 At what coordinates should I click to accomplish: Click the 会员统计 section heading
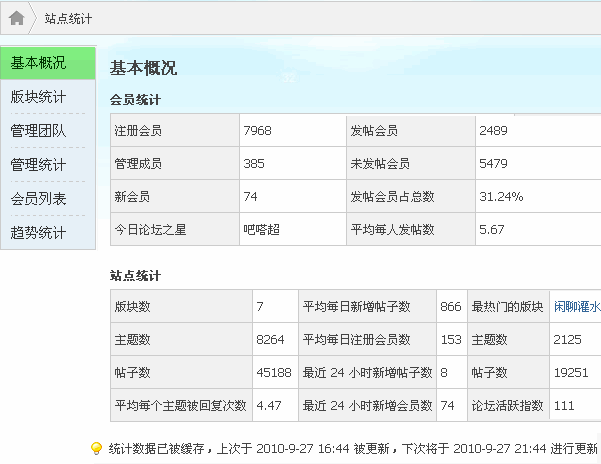point(135,100)
